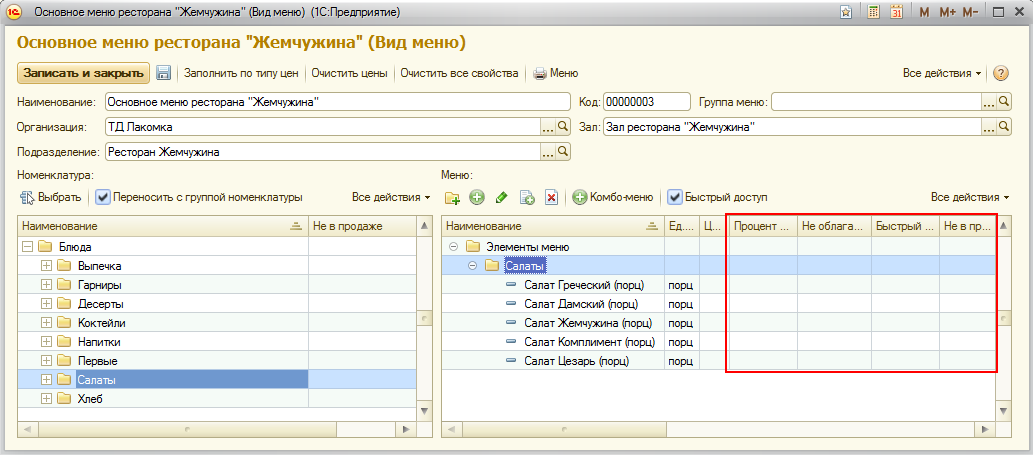Click the Комбо-меню button
Screen dimensions: 1033x455
click(613, 198)
